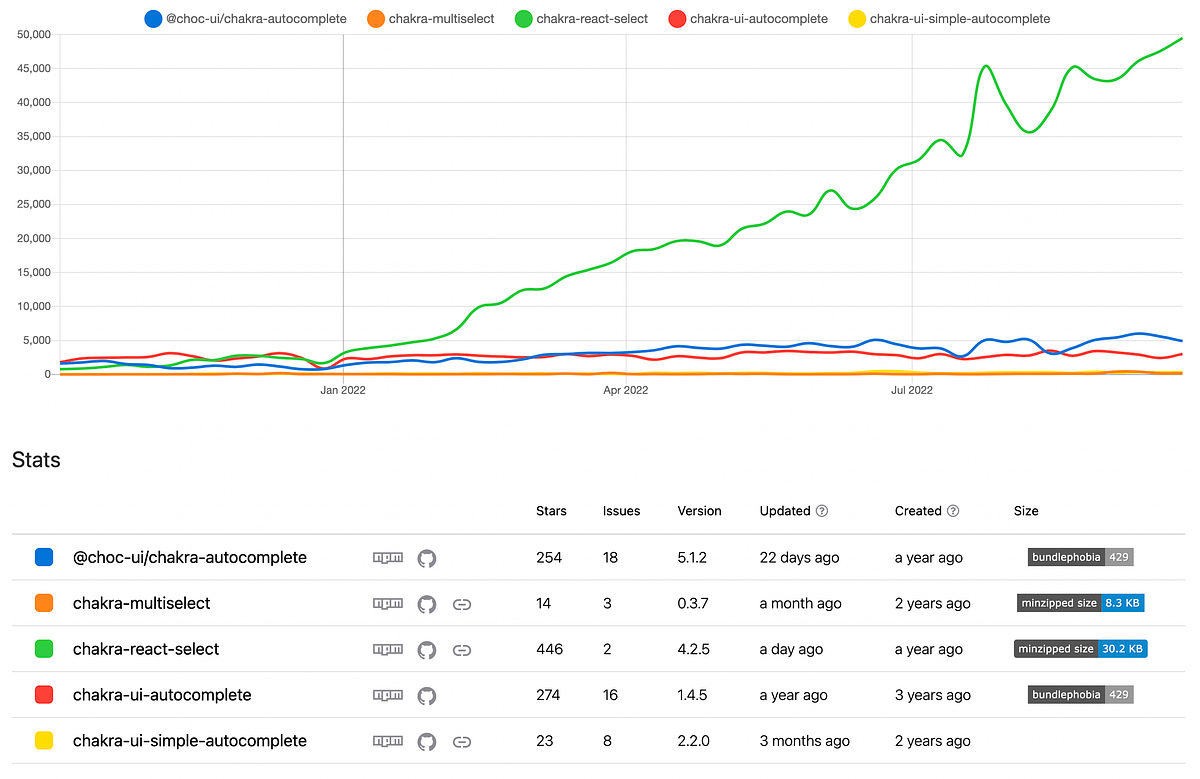Open the chakra-react-select package name link

pyautogui.click(x=146, y=649)
